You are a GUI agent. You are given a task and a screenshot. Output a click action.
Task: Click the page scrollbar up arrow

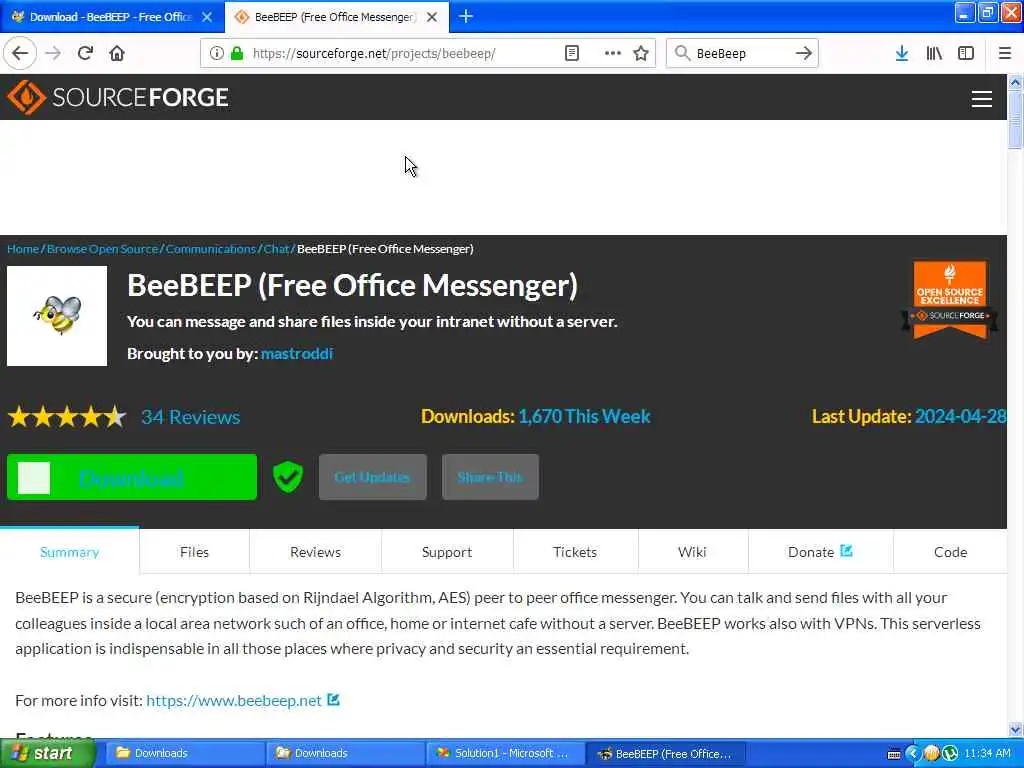(x=1015, y=82)
